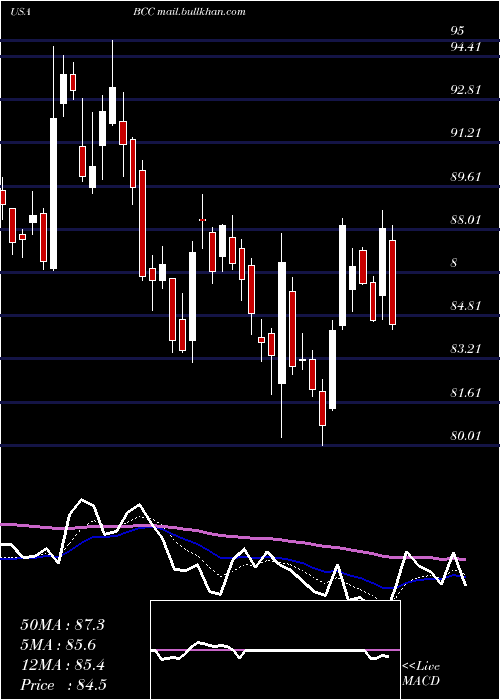Click the 89.61 price axis label
This screenshot has width=500, height=700.
466,176
